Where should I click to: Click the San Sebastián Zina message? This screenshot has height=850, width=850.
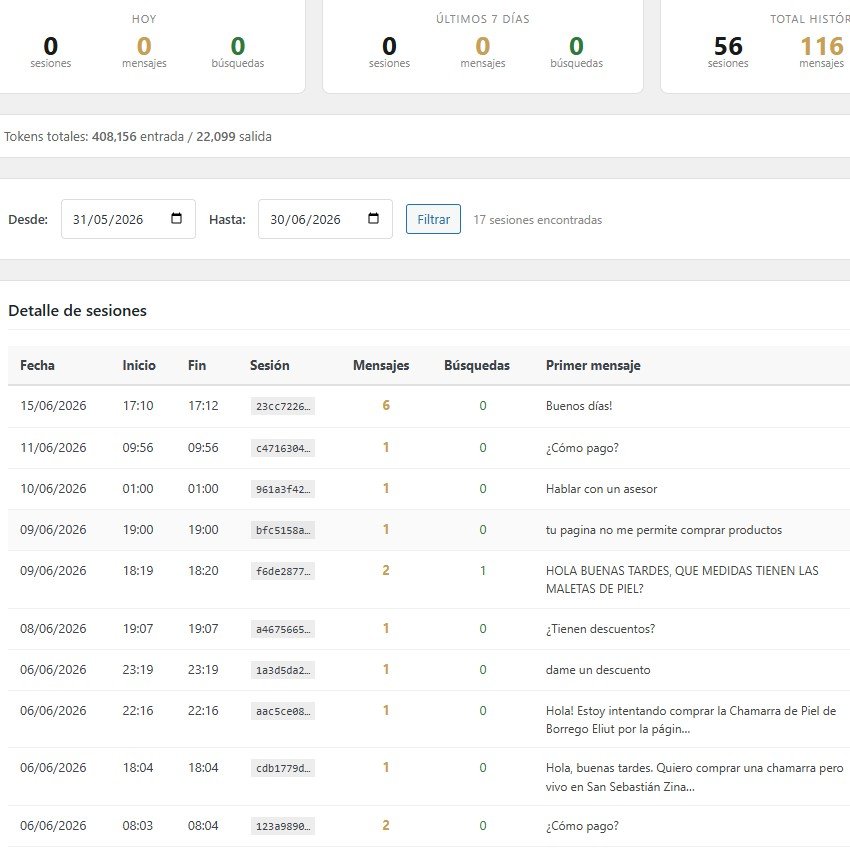click(694, 777)
